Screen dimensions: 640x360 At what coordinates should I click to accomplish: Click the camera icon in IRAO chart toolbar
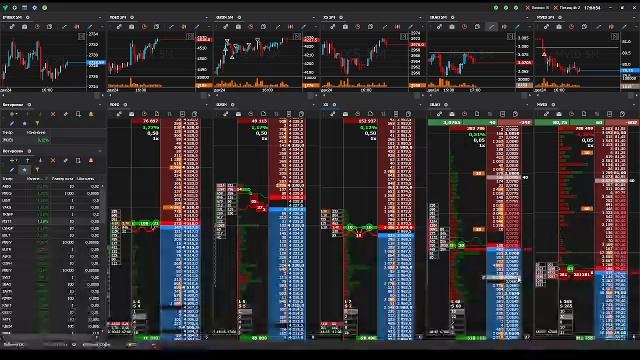[x=452, y=27]
